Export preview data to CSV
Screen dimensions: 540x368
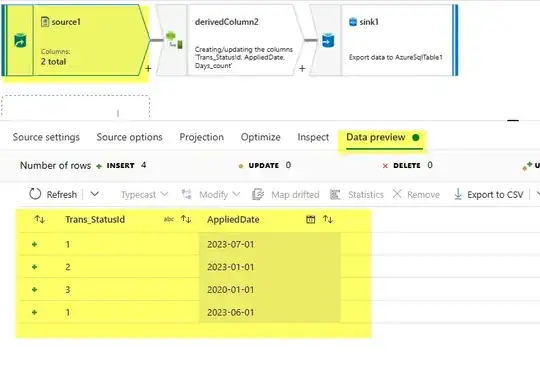(x=489, y=194)
